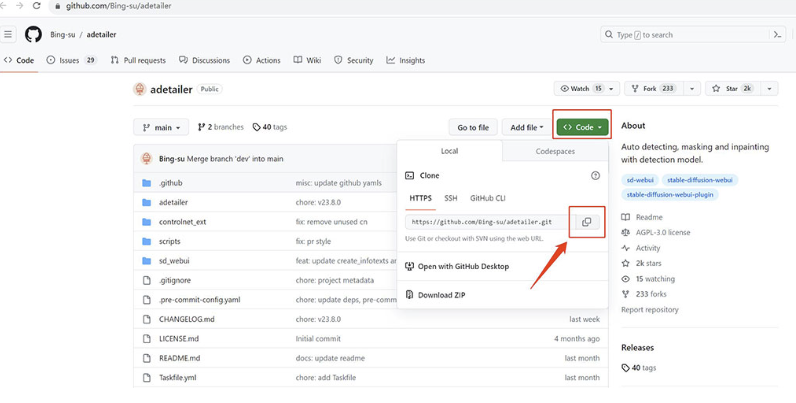Viewport: 796px width, 403px height.
Task: Click the stable-diffusion-webui-plugin topic tag
Action: pyautogui.click(x=670, y=194)
